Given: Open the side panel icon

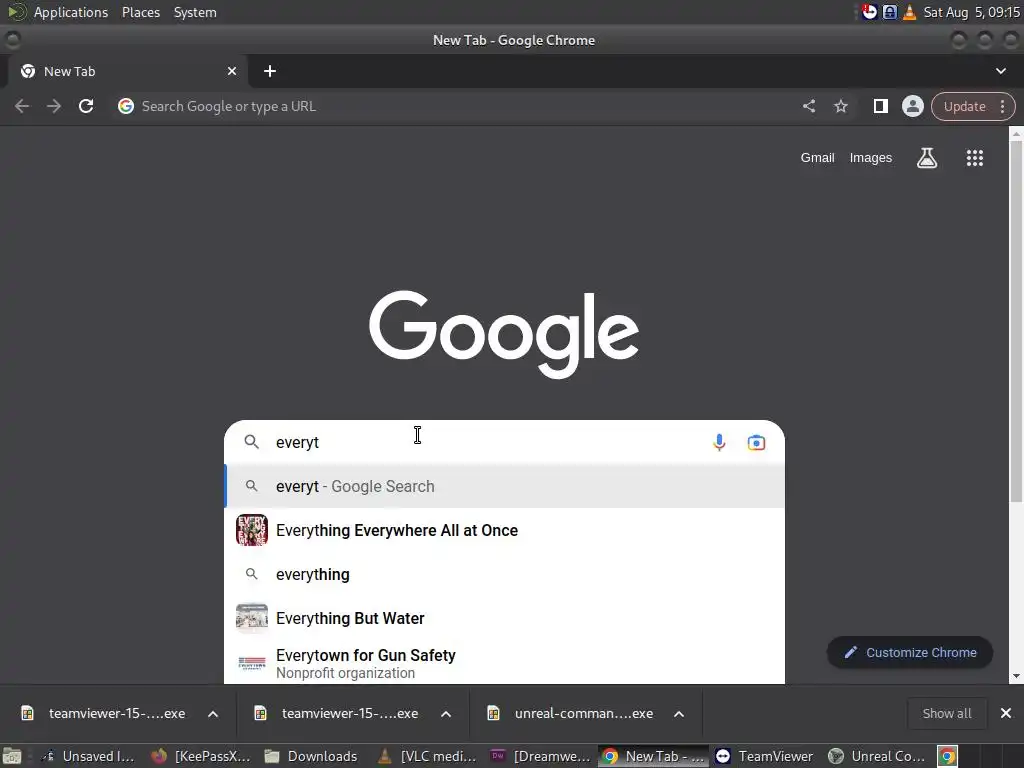Looking at the screenshot, I should [x=880, y=106].
